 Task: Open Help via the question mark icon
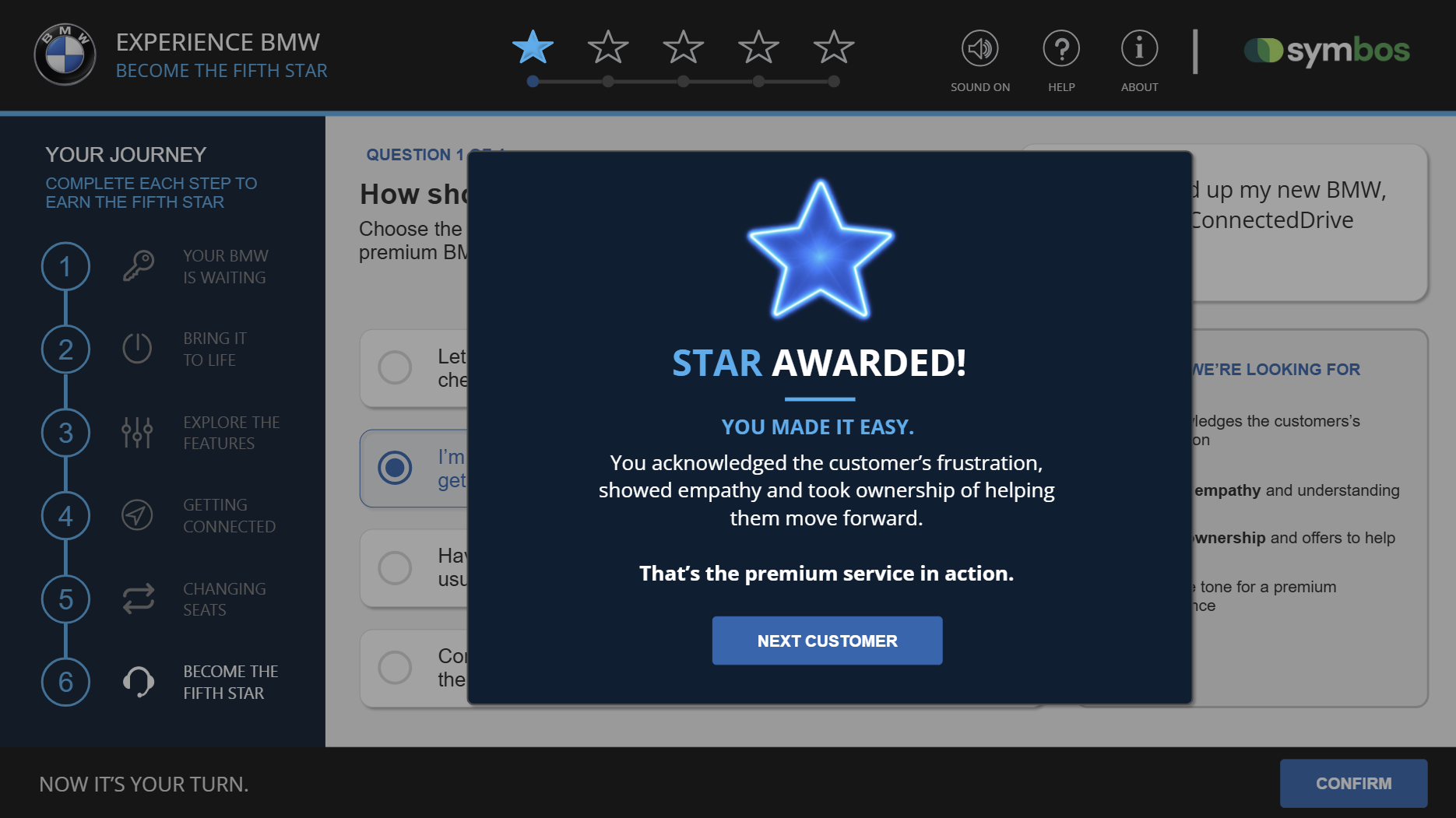coord(1061,48)
